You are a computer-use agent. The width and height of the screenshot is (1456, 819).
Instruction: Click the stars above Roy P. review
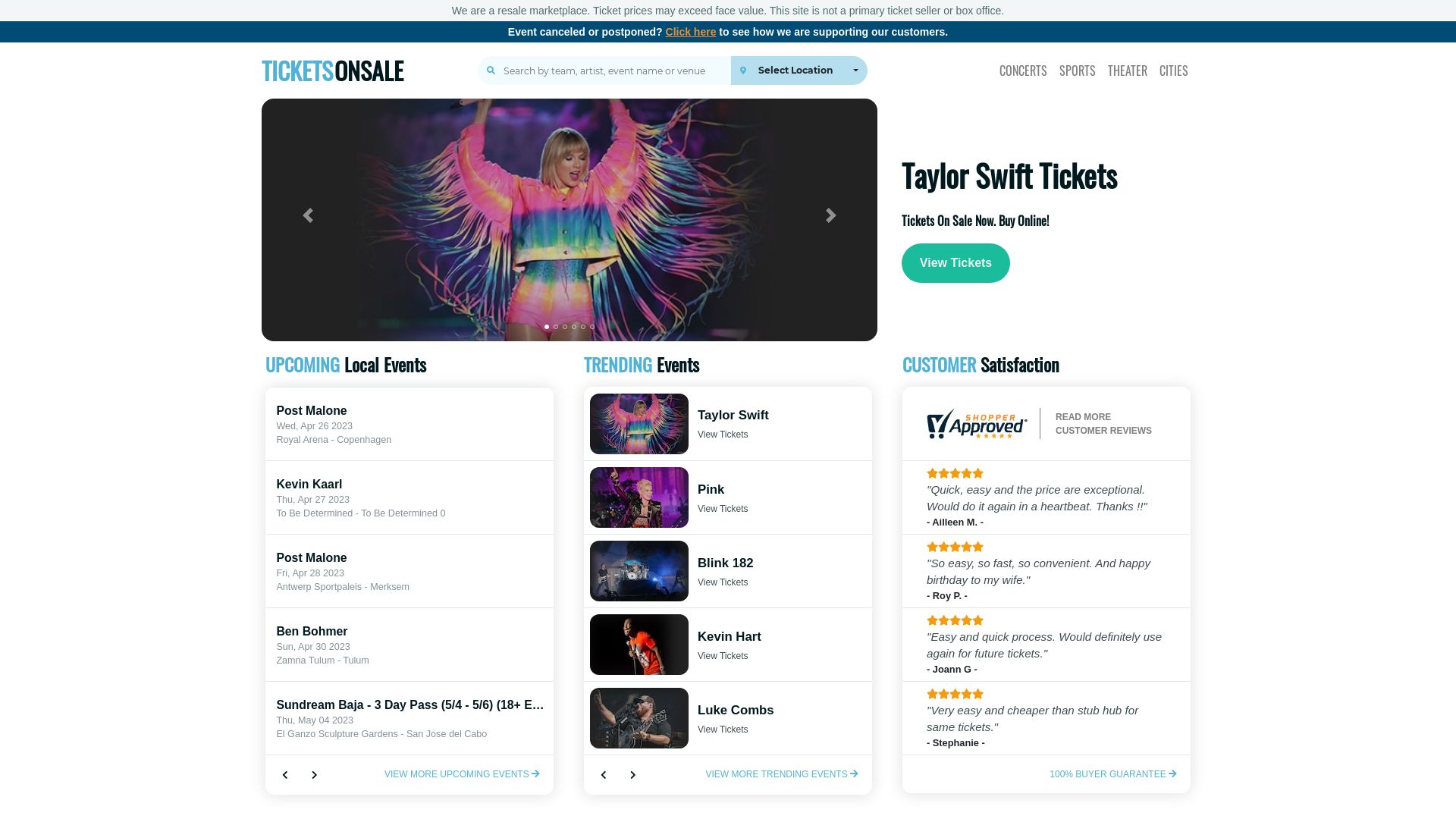click(955, 547)
